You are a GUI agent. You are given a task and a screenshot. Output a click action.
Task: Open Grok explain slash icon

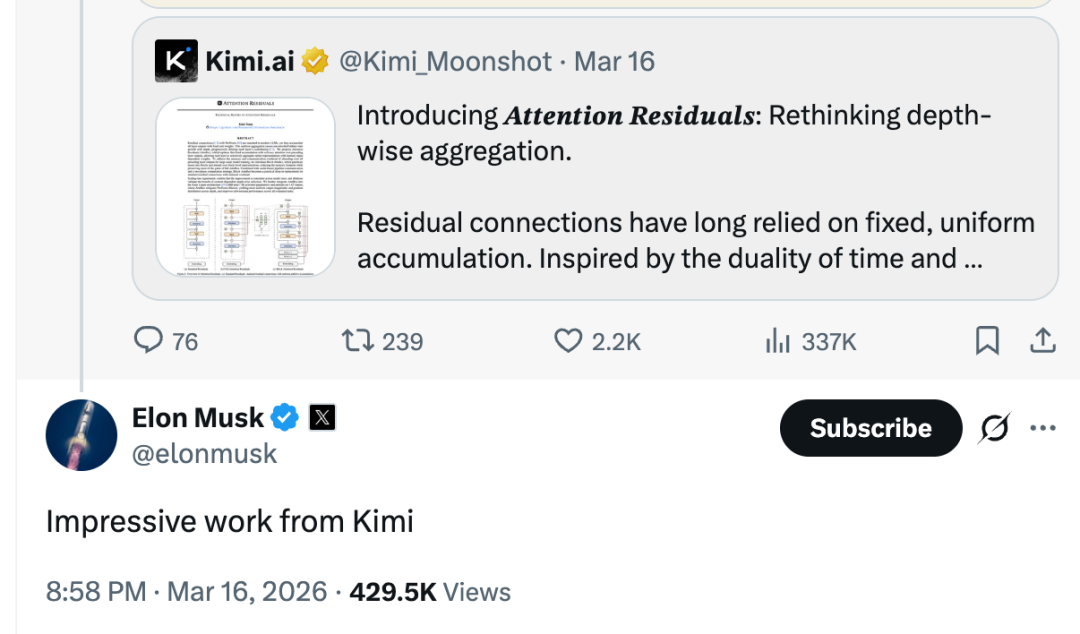click(x=995, y=428)
